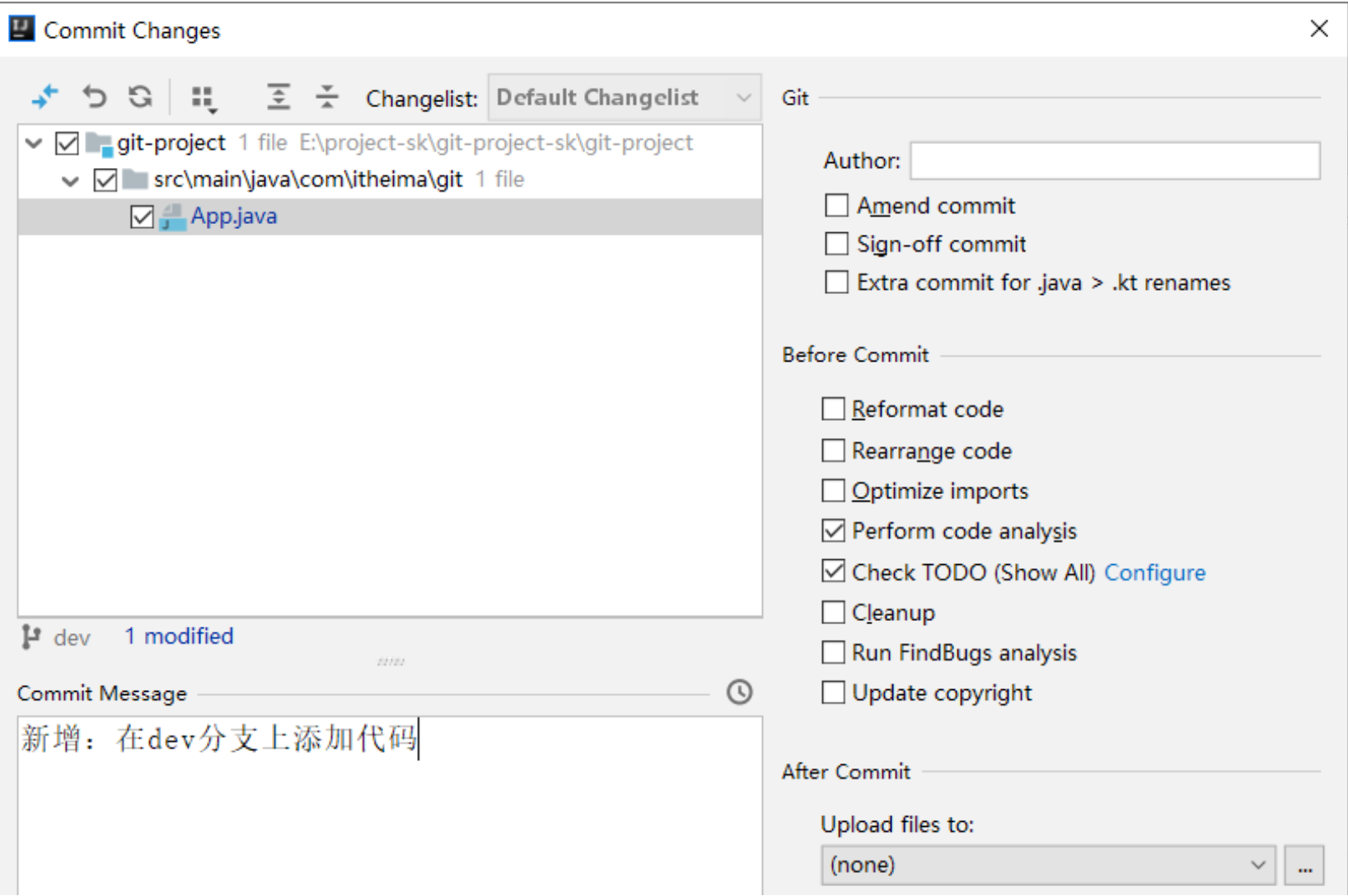Open the Upload files to dropdown
This screenshot has height=896, width=1348.
pos(1047,865)
